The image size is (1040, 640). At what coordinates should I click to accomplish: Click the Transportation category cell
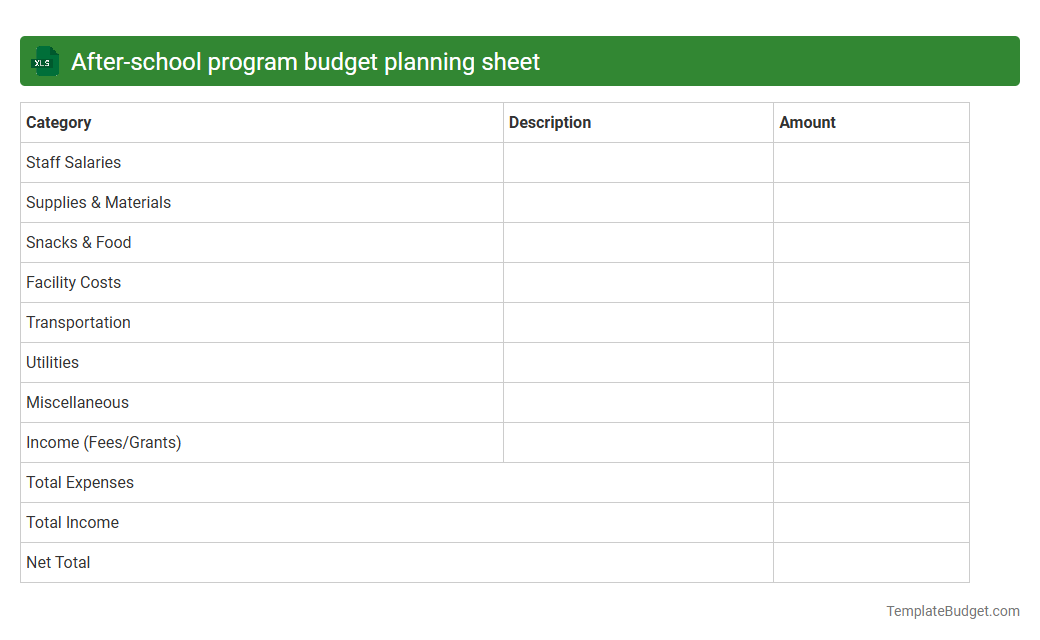coord(78,322)
